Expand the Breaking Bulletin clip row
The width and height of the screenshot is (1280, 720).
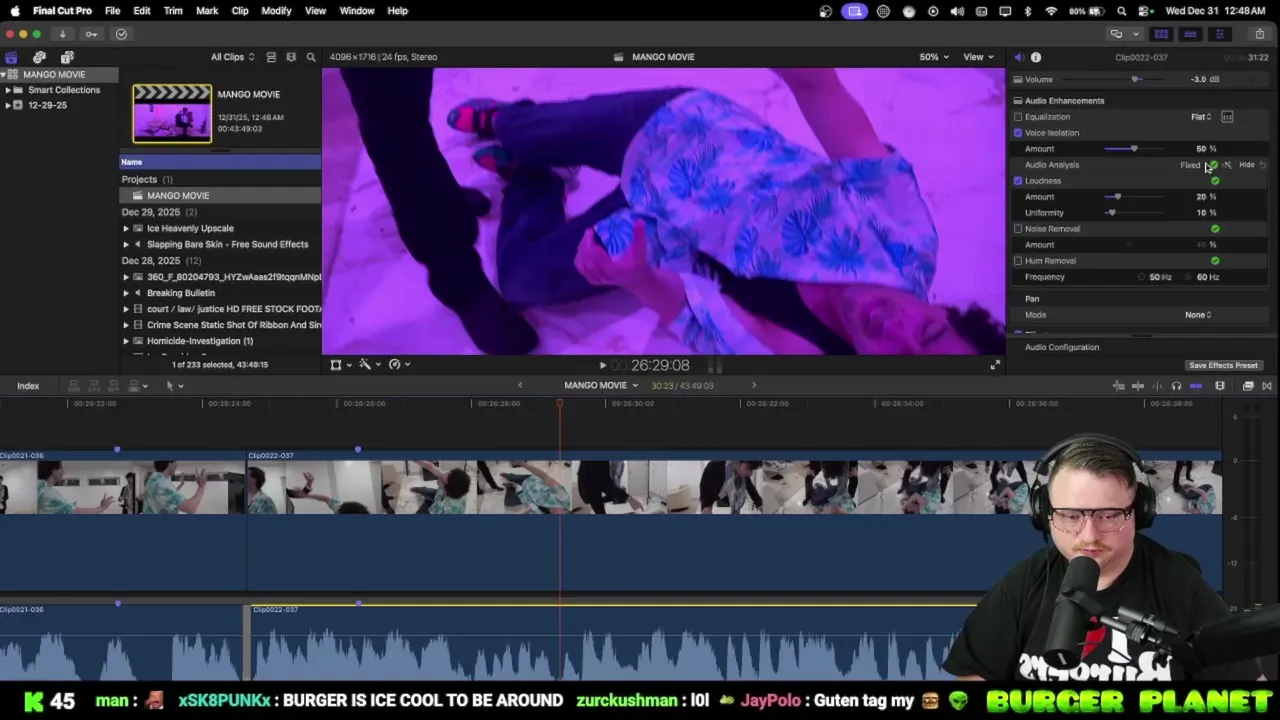126,293
